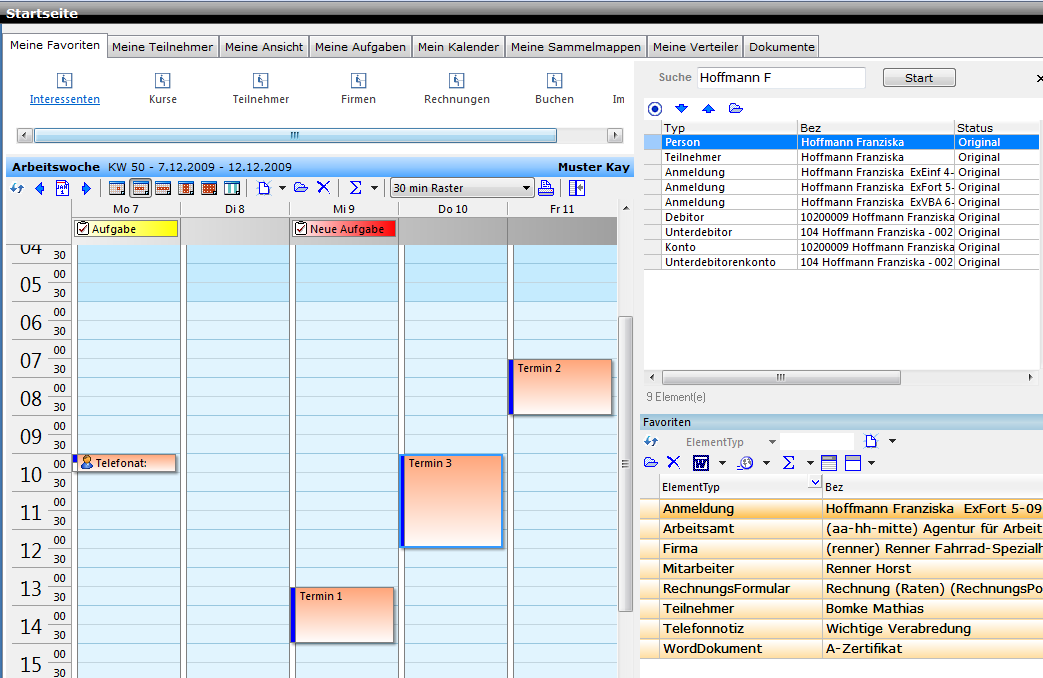
Task: Toggle the checkbox on red Neue Aufgabe task
Action: click(x=301, y=229)
